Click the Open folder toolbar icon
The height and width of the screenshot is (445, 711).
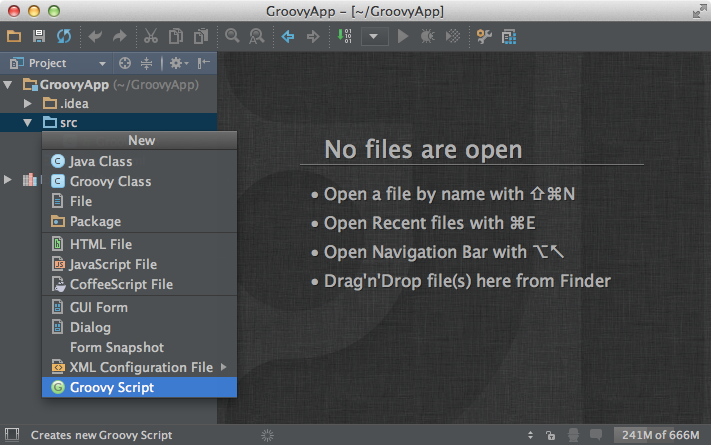14,36
